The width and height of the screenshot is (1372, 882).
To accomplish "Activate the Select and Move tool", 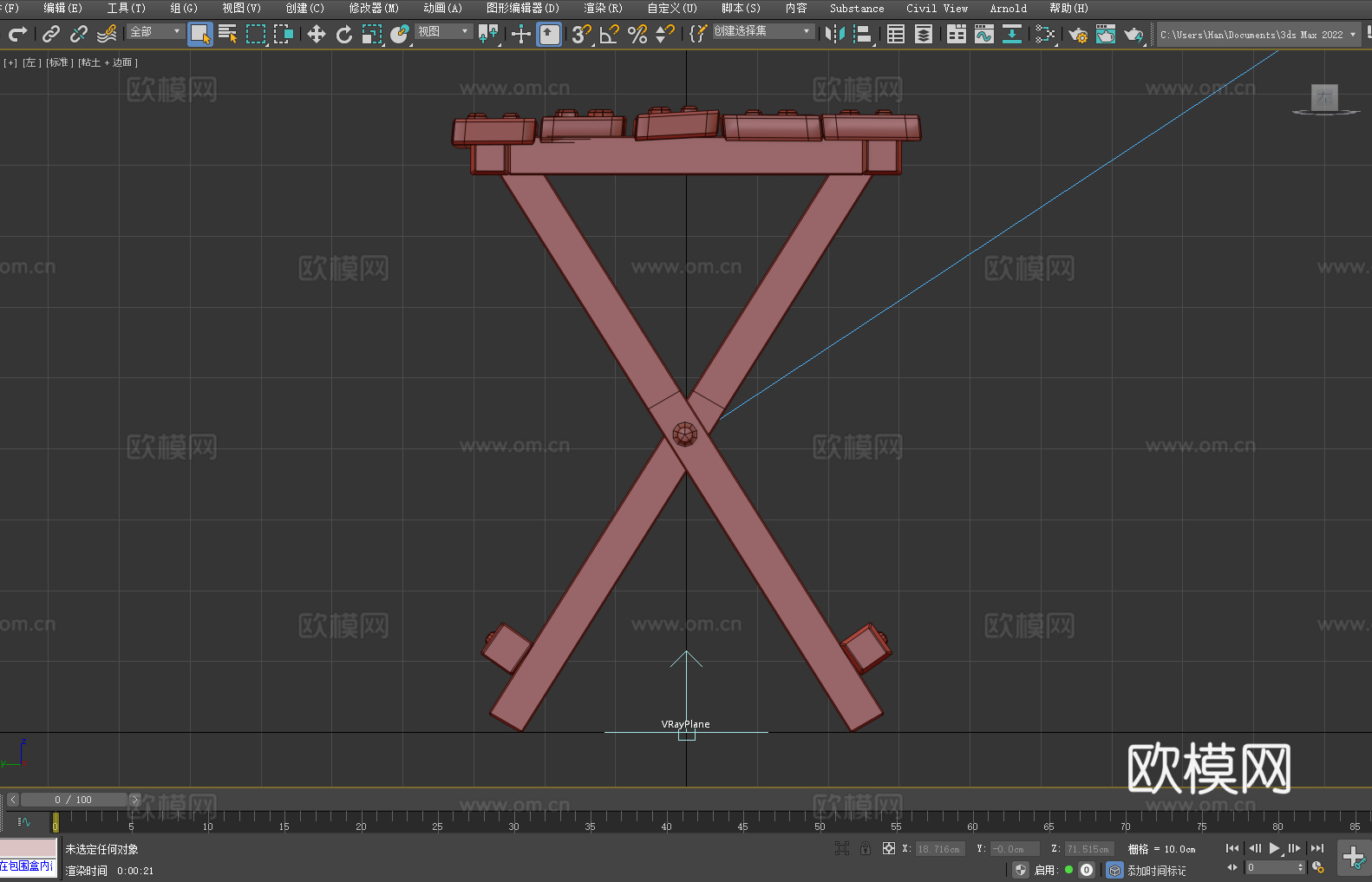I will [x=317, y=34].
